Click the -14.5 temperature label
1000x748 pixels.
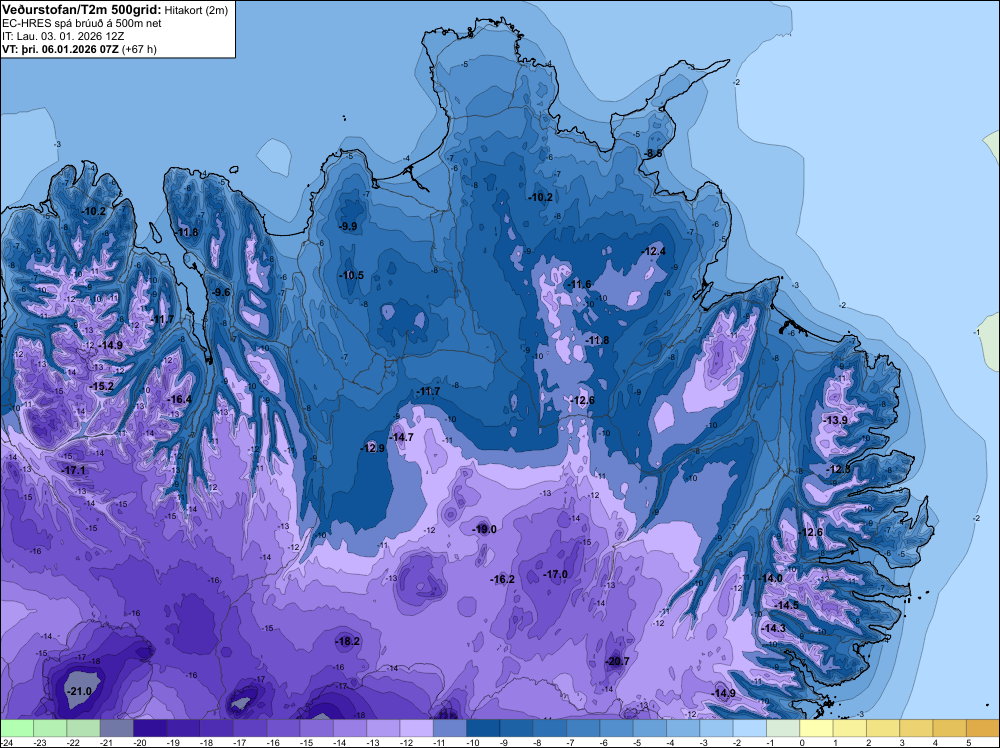(x=786, y=605)
